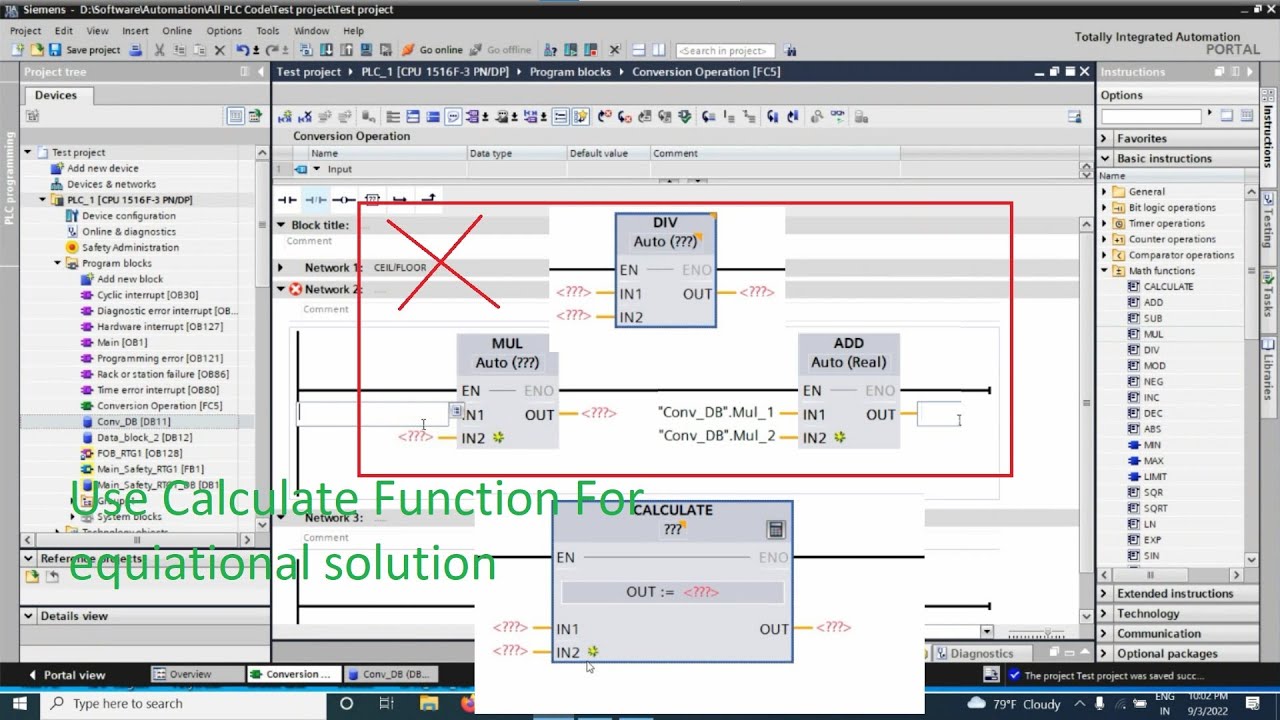Screen dimensions: 1280x720
Task: Expand Communication section in Instructions panel
Action: click(x=1105, y=634)
